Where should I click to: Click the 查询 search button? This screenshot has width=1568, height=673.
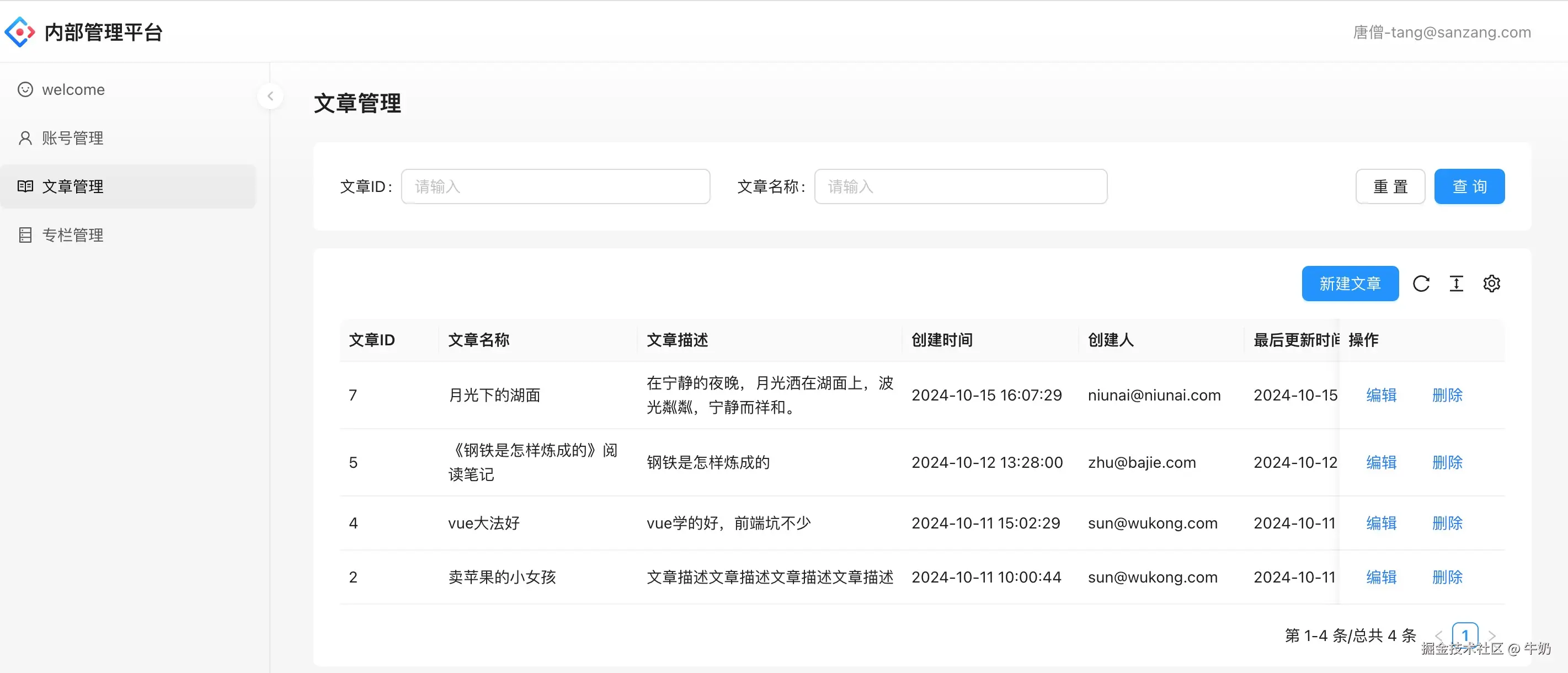(x=1469, y=186)
